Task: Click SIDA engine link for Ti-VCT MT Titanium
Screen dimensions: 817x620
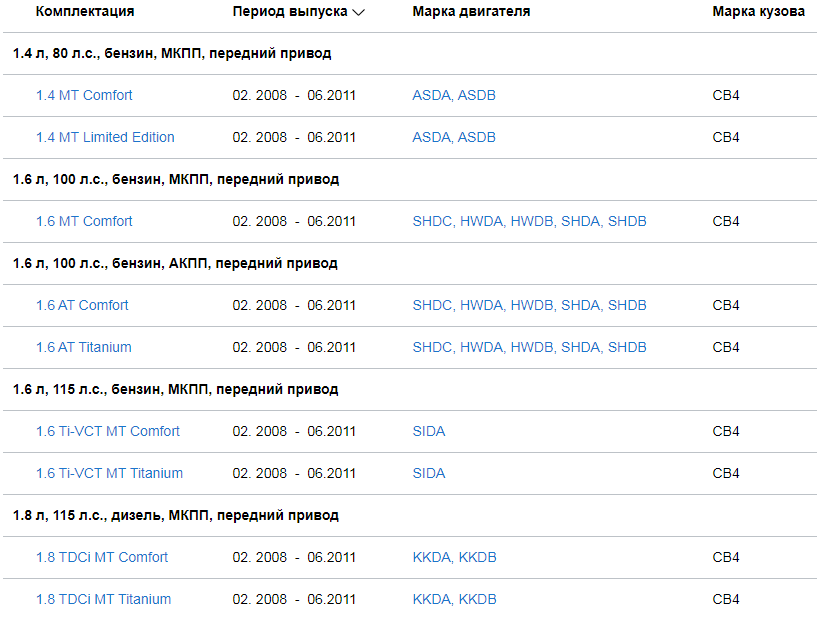Action: click(429, 474)
